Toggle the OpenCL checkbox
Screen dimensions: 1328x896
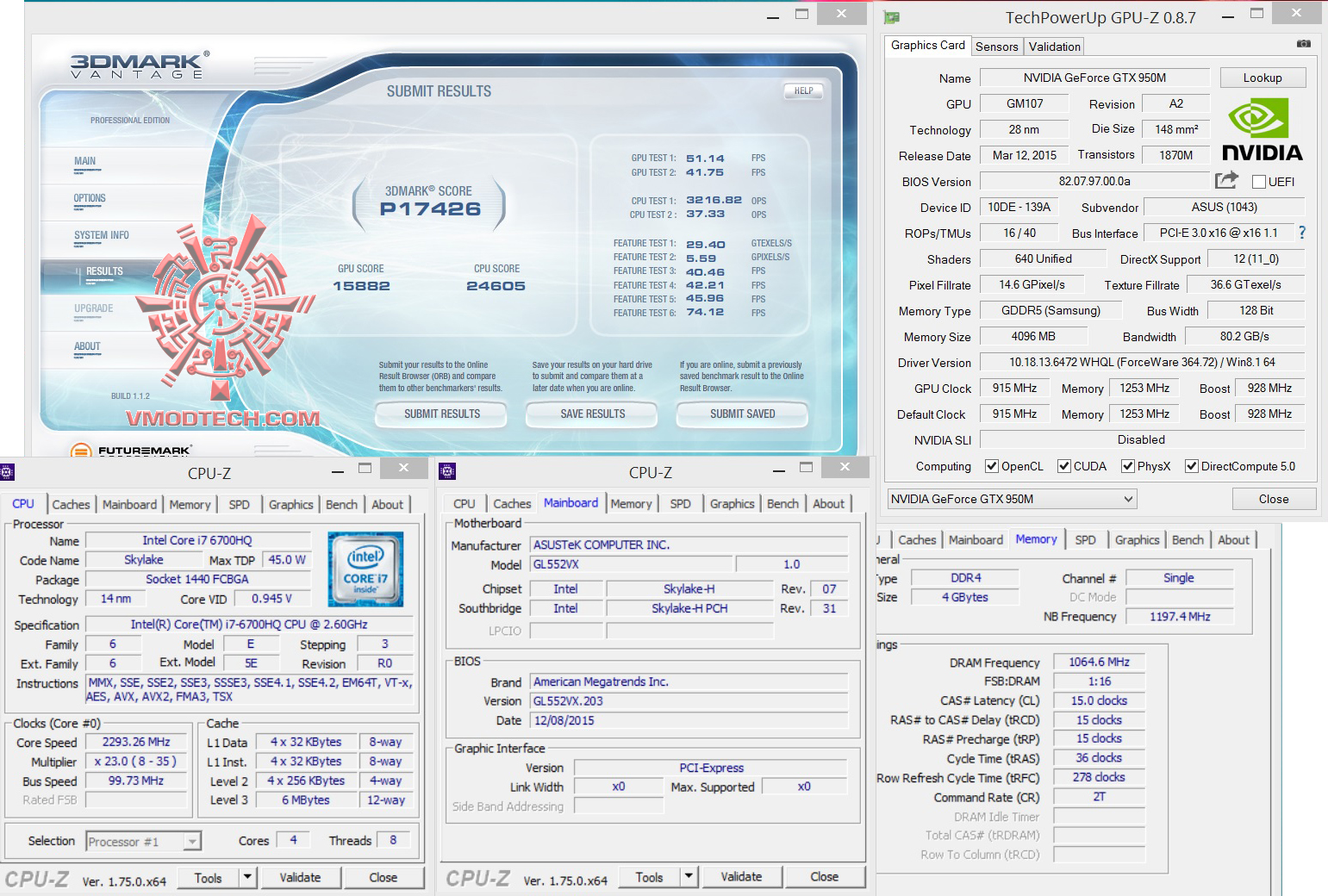tap(992, 466)
